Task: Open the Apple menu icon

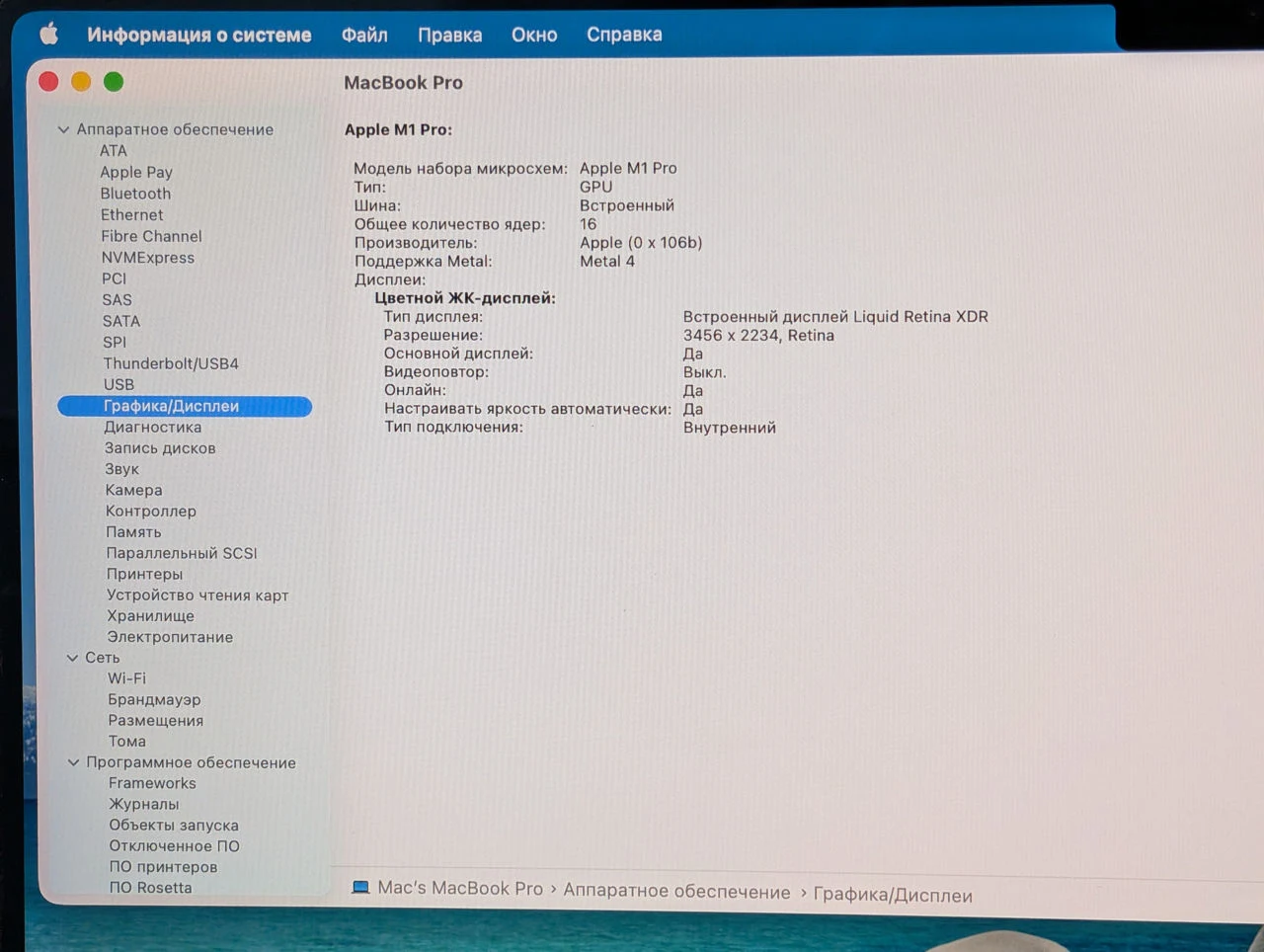Action: pos(49,35)
